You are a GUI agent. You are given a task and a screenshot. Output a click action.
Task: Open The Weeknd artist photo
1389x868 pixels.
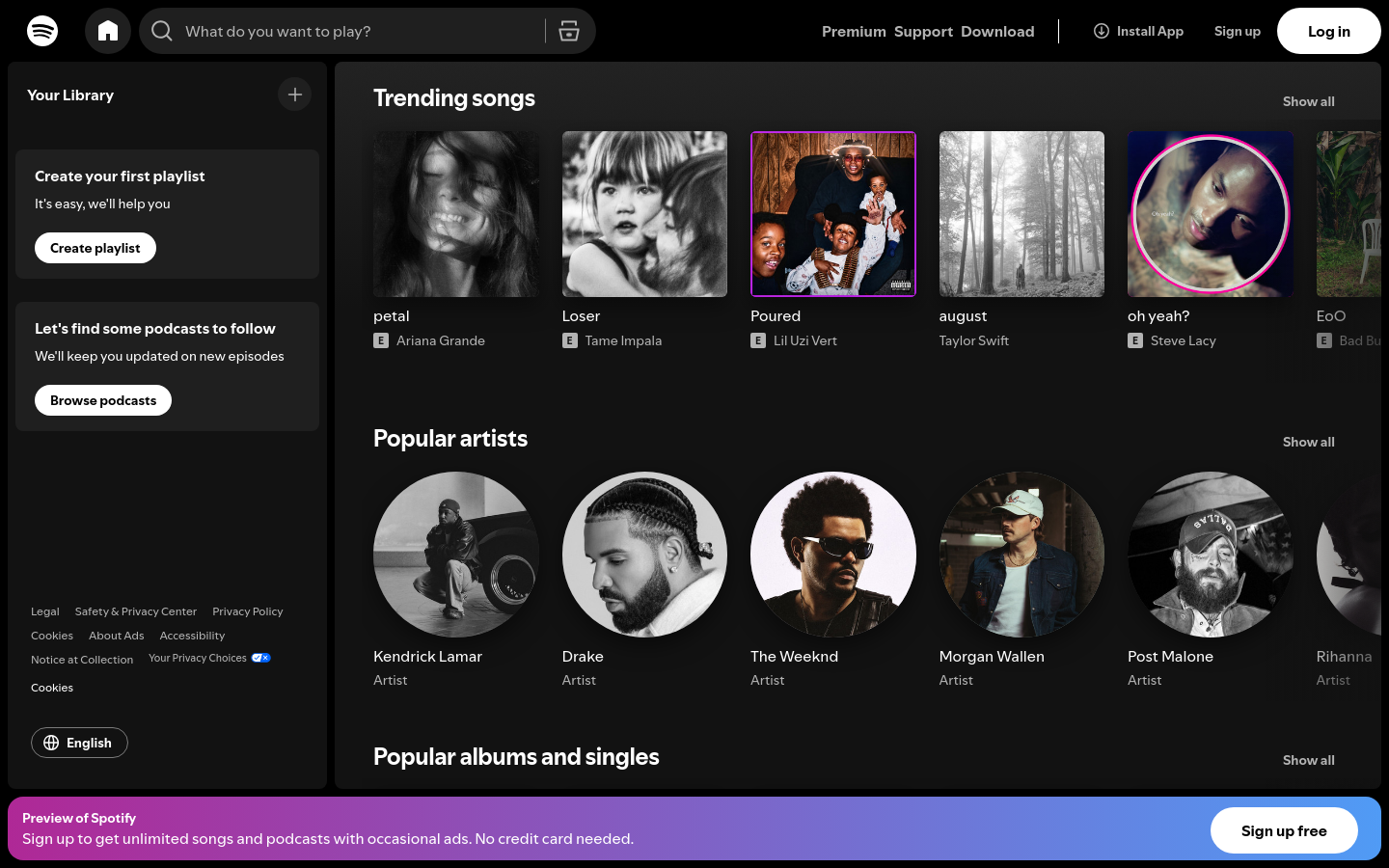[833, 555]
